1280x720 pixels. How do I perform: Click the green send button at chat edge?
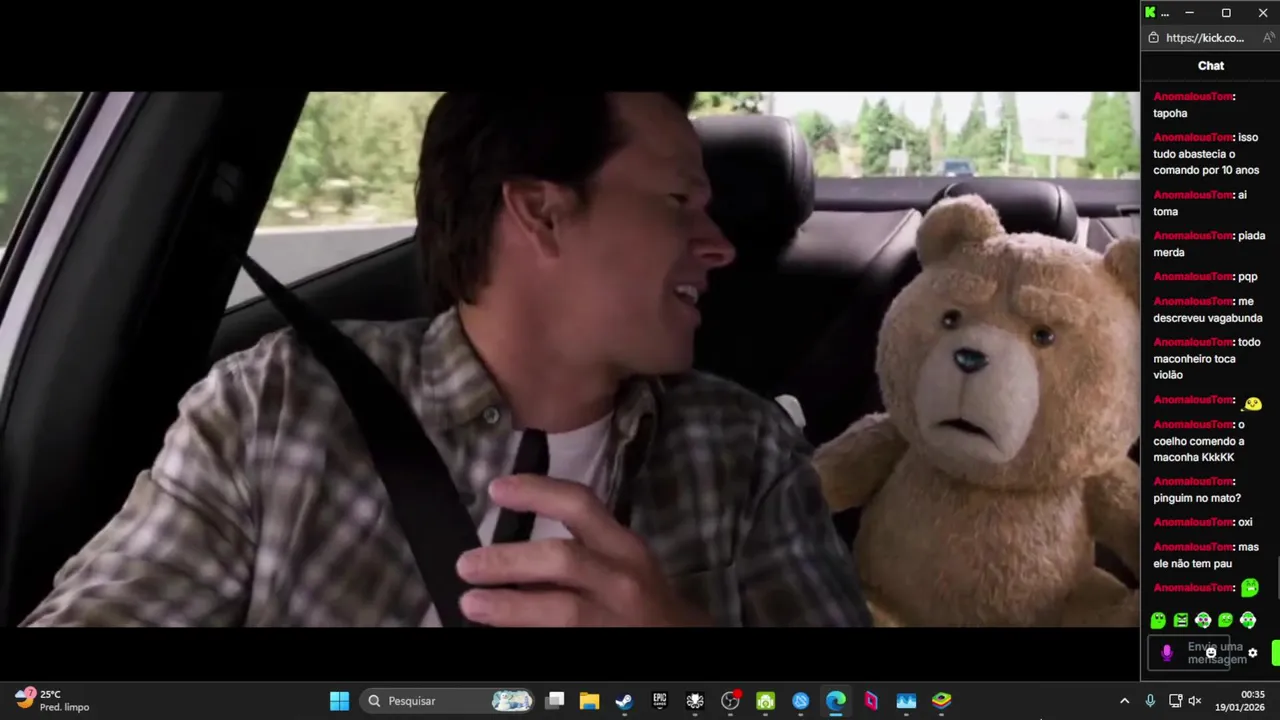tap(1276, 653)
